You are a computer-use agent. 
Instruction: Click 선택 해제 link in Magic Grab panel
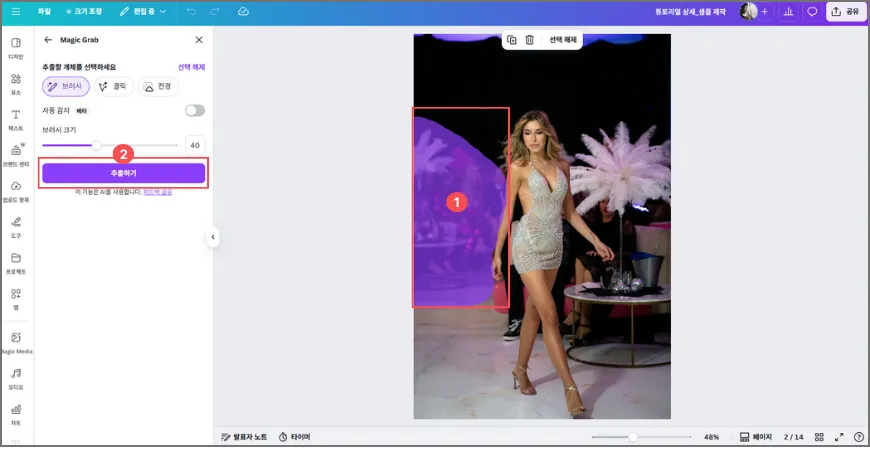pos(191,67)
